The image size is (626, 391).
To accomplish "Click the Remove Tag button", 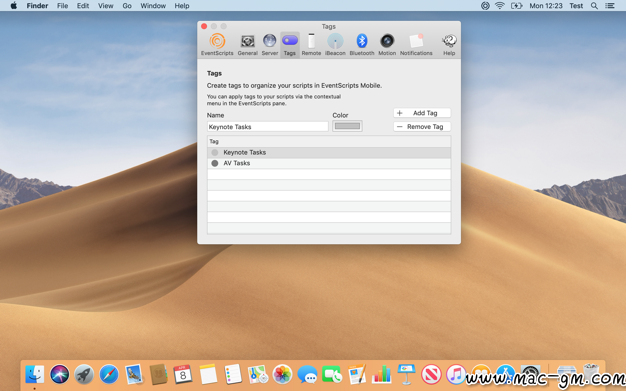I will (422, 127).
